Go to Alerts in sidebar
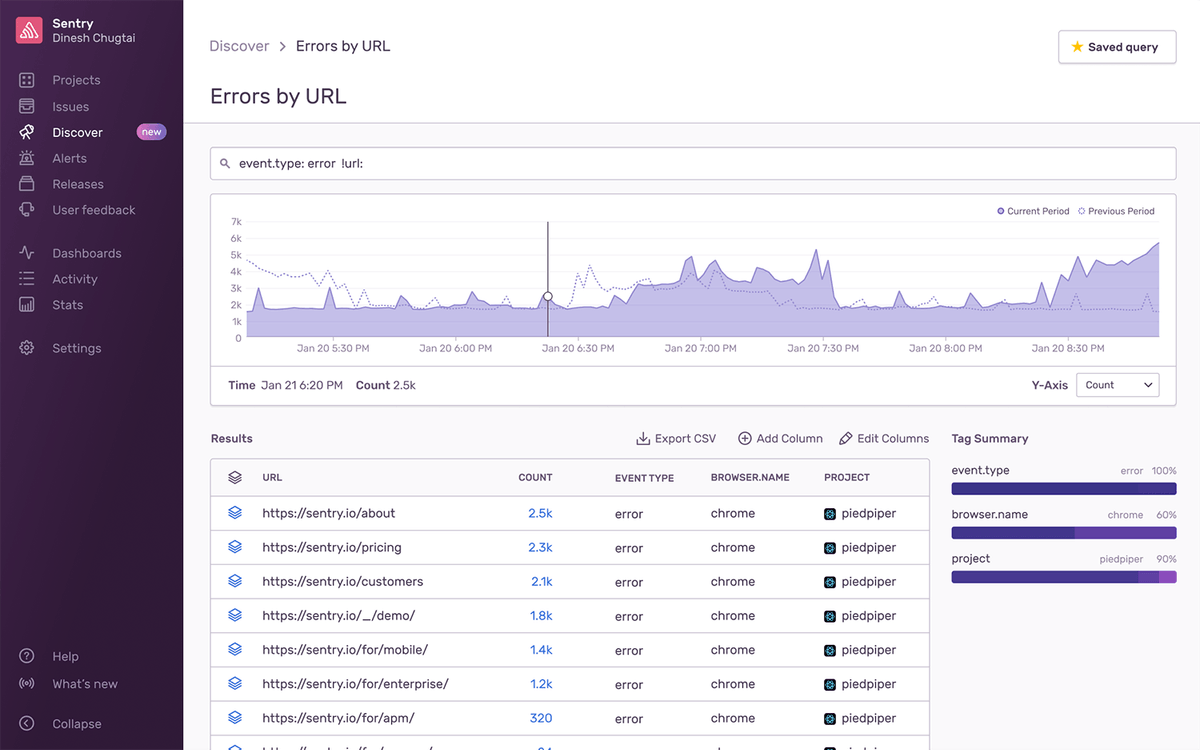 click(69, 158)
